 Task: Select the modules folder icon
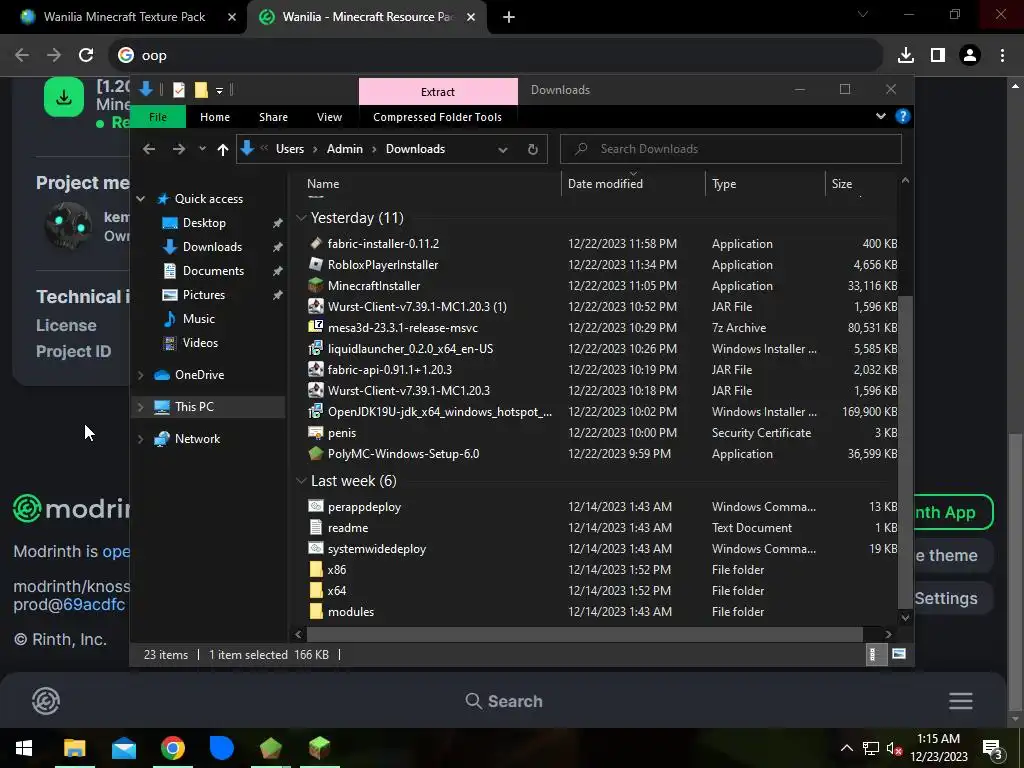click(316, 611)
